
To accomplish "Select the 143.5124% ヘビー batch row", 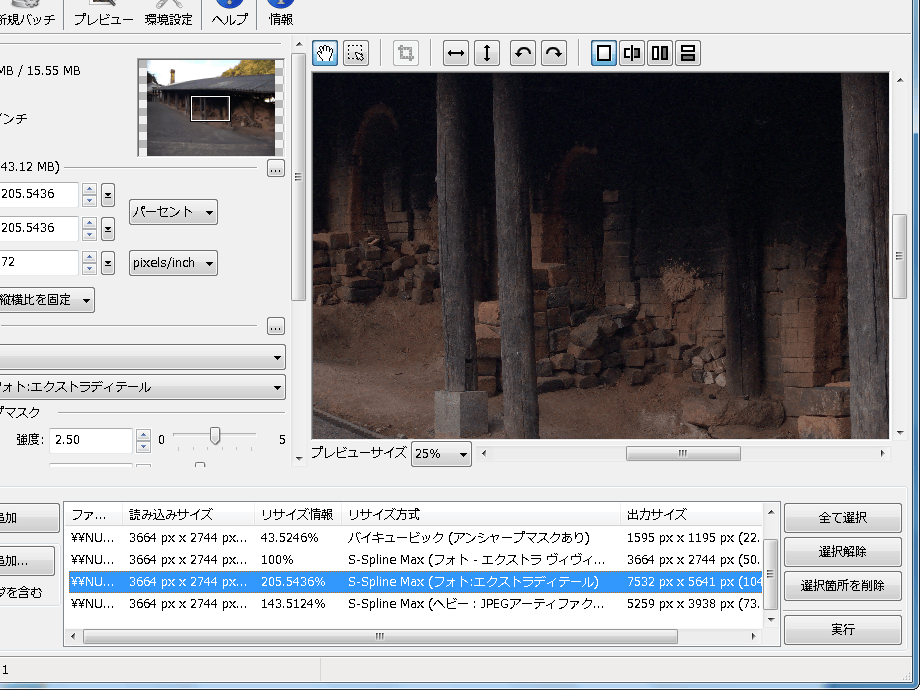I will point(415,604).
